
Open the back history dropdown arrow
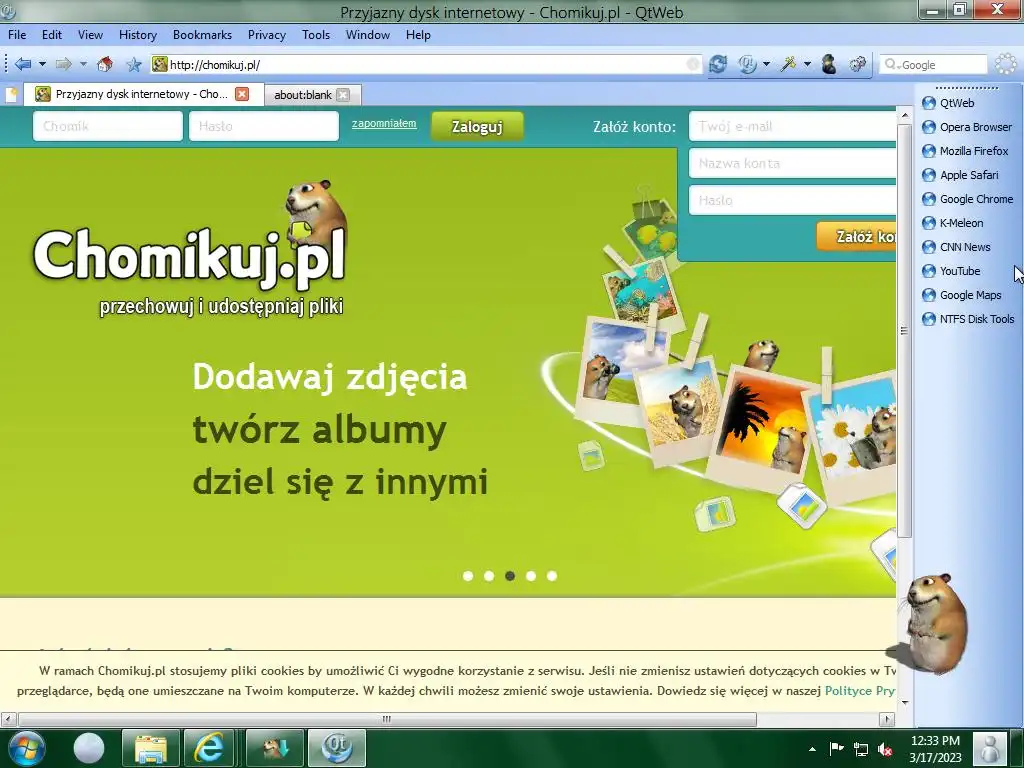pos(42,64)
